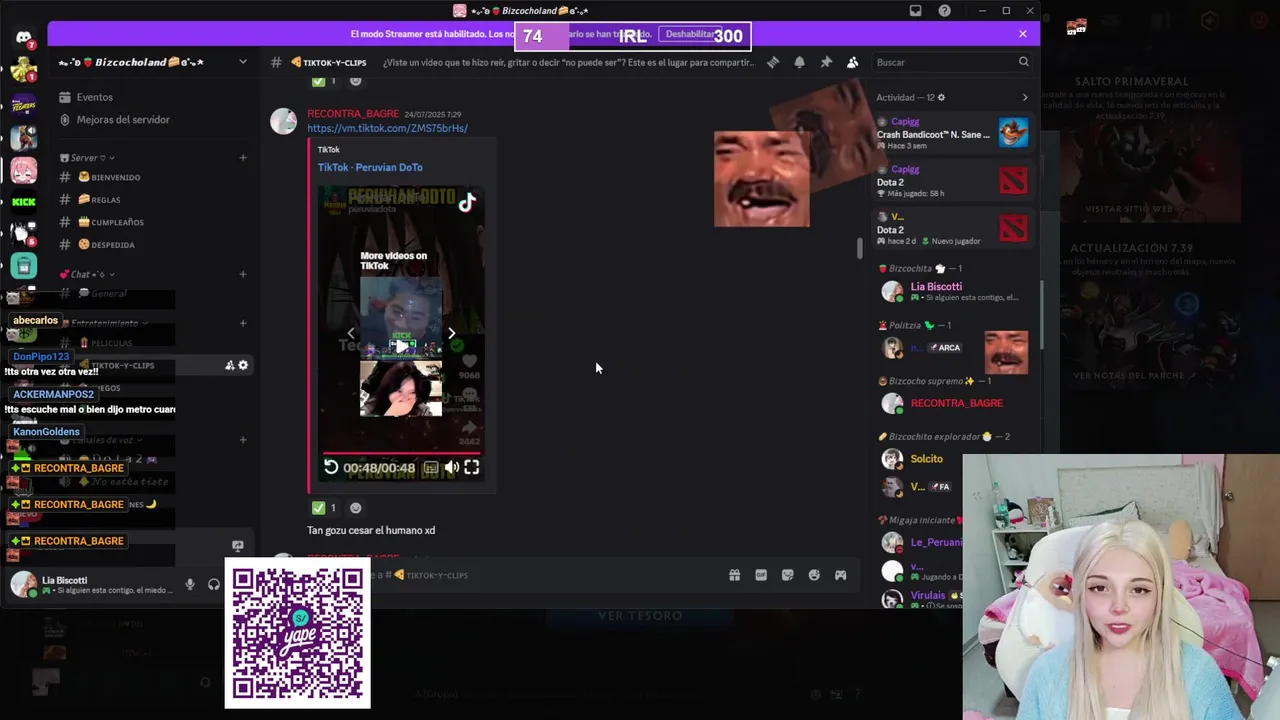Open the GIF picker
Viewport: 1280px width, 720px height.
click(761, 575)
